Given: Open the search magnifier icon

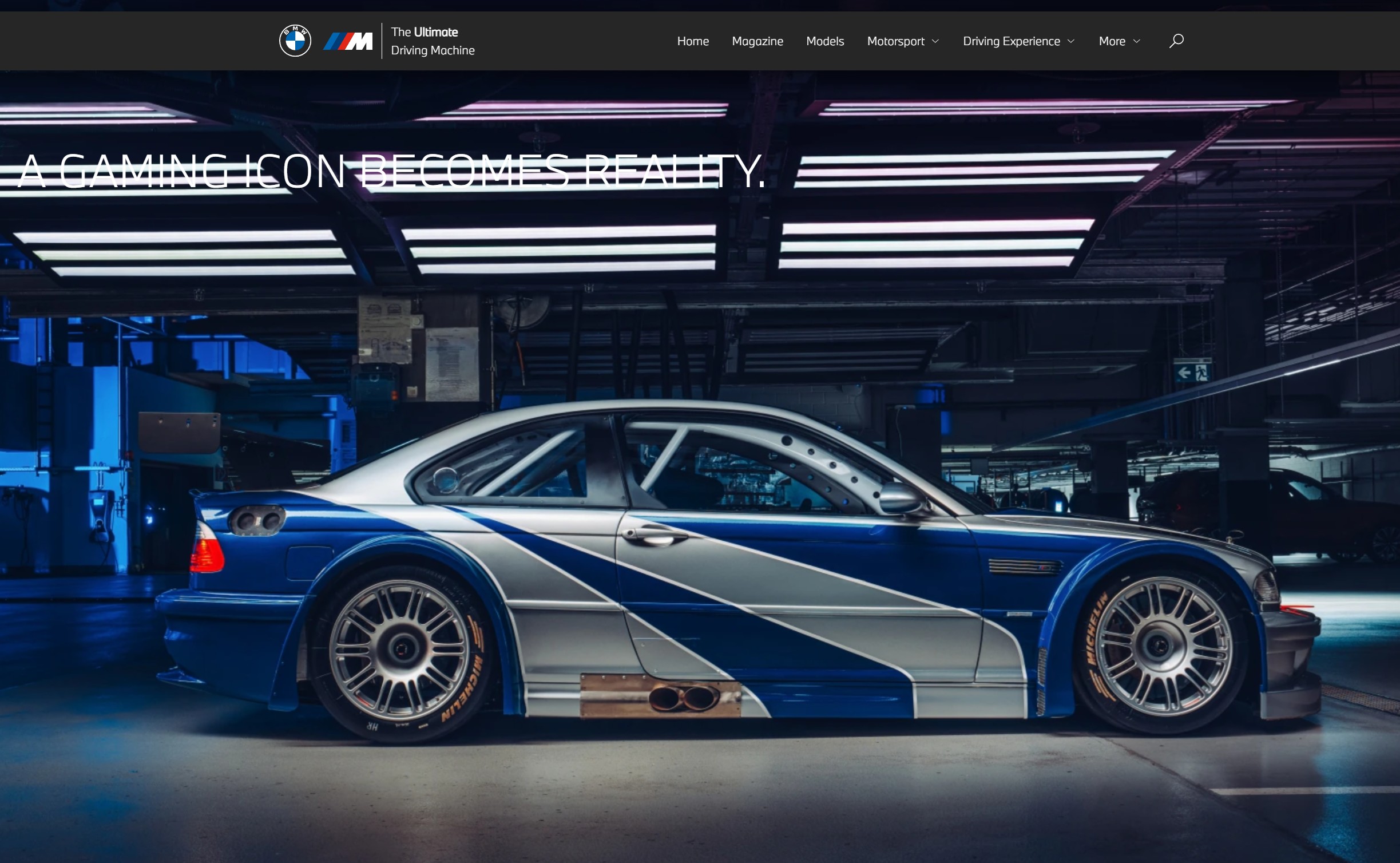Looking at the screenshot, I should click(x=1176, y=41).
